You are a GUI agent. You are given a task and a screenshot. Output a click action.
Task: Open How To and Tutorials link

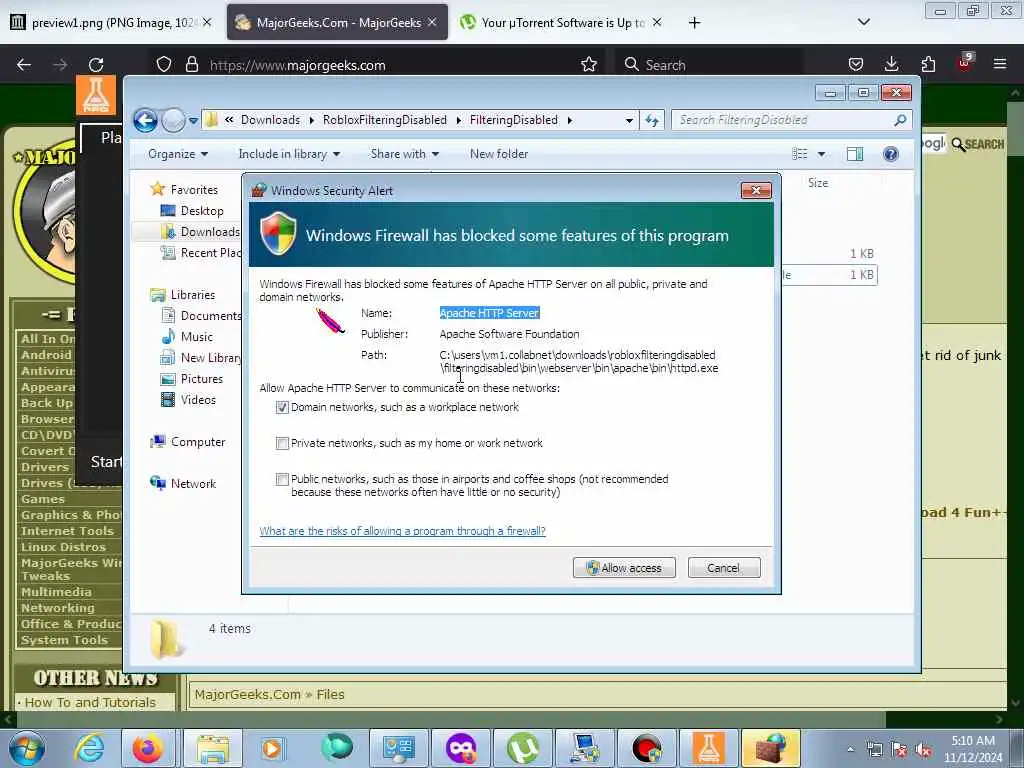(90, 703)
